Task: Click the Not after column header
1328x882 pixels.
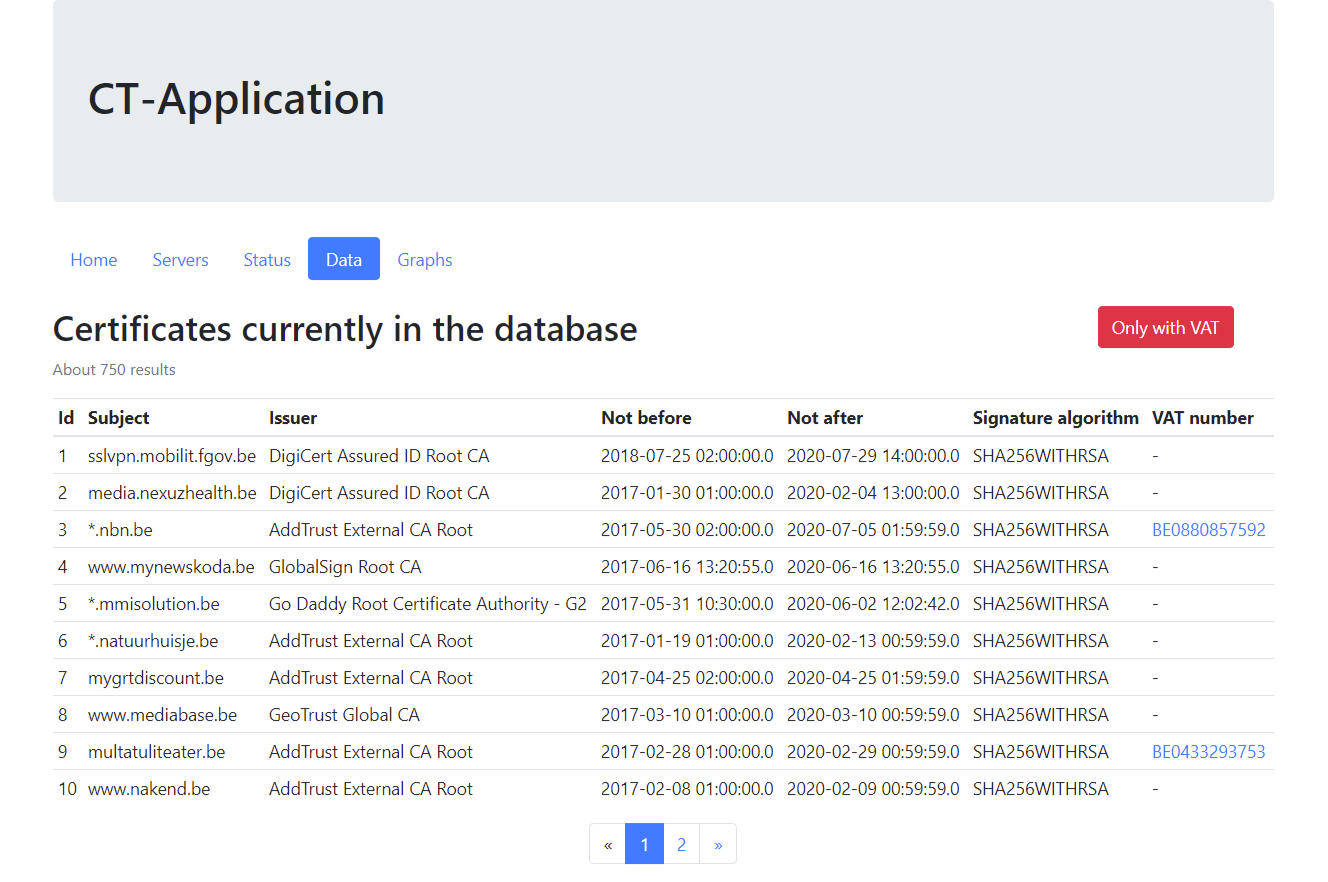Action: [x=825, y=418]
